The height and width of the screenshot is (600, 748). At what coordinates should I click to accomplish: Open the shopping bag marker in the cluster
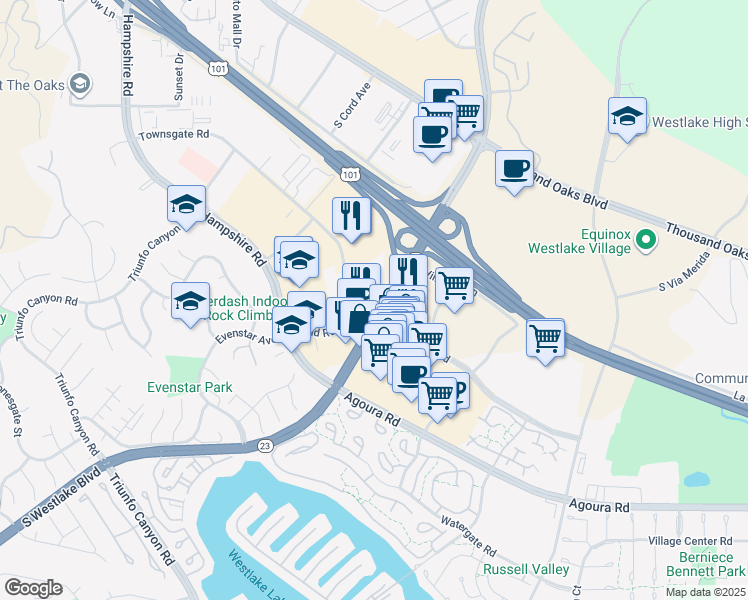[x=359, y=321]
